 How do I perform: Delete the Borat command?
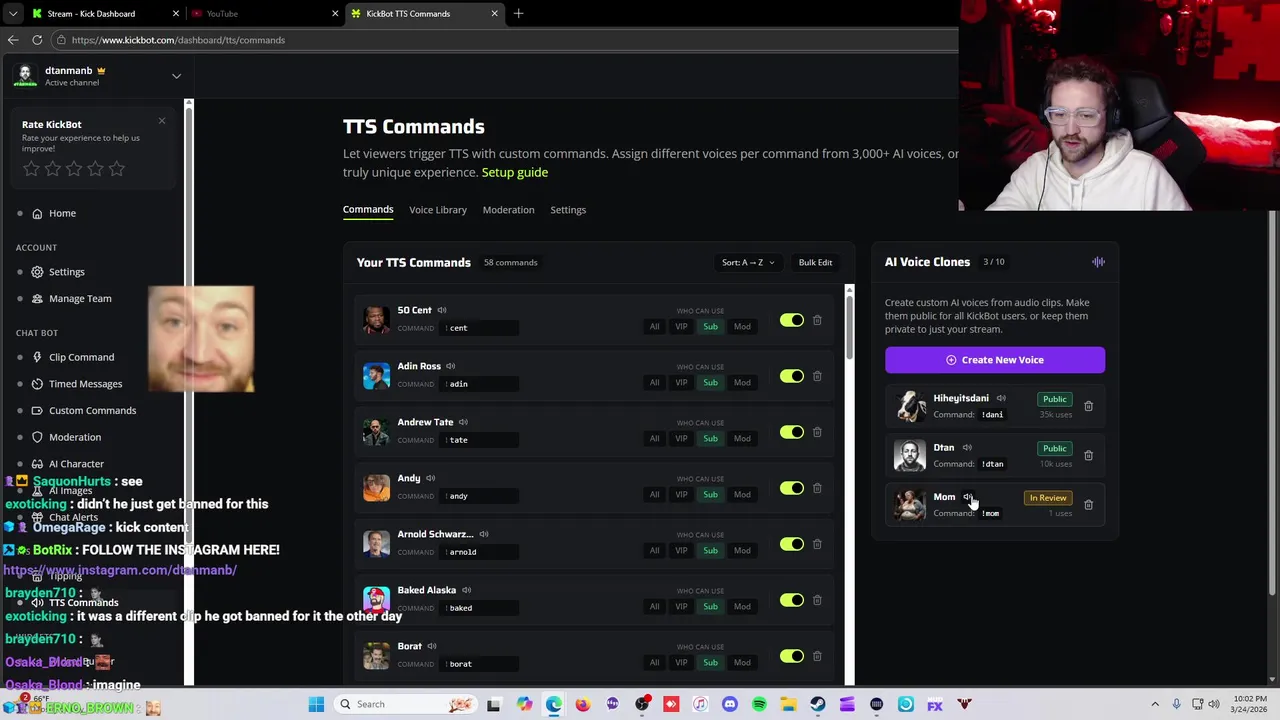click(817, 656)
